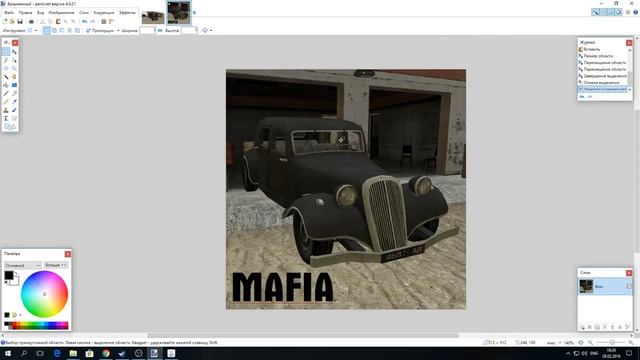Select the Pencil tool

click(6, 102)
